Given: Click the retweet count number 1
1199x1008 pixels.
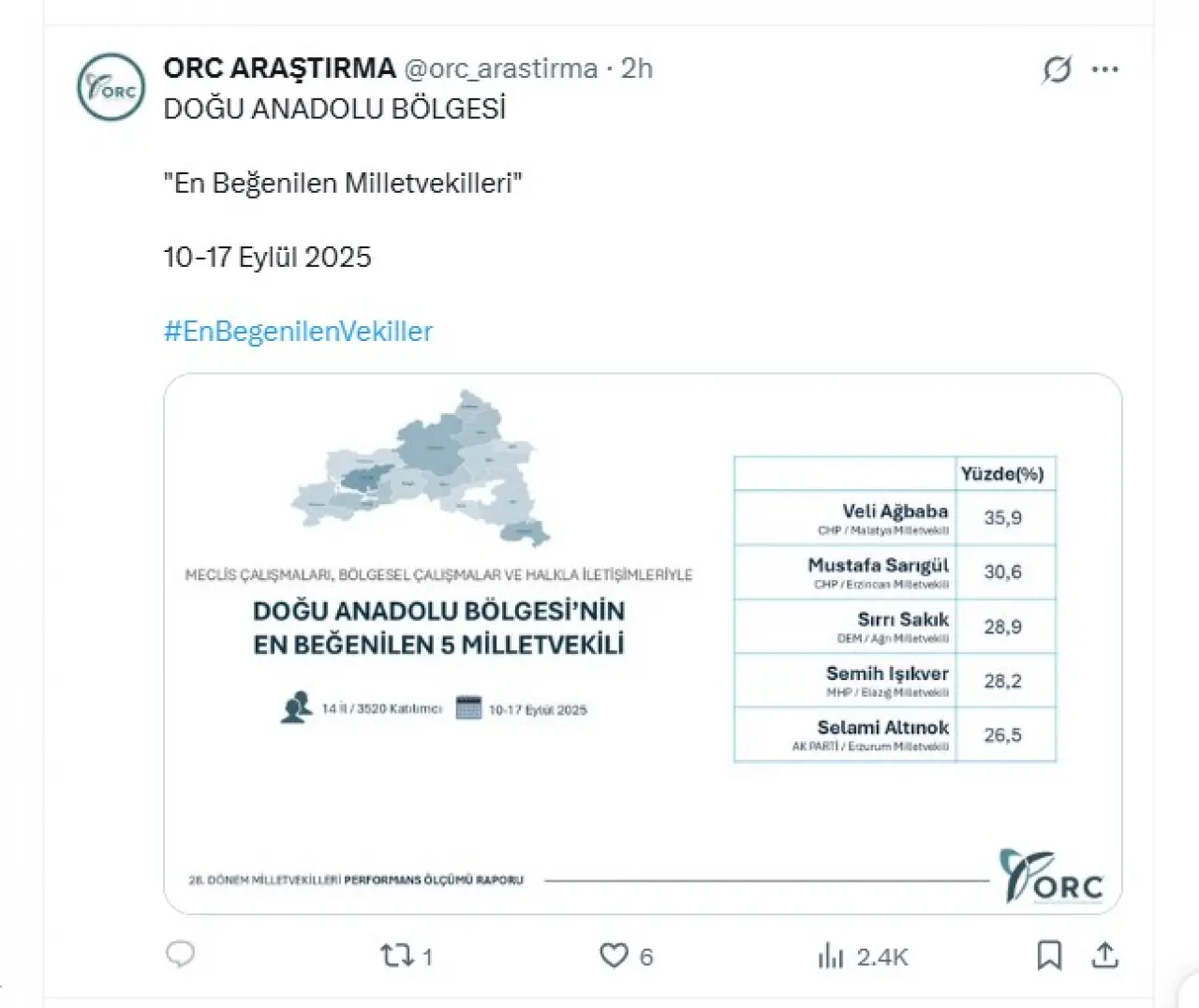Looking at the screenshot, I should (427, 956).
